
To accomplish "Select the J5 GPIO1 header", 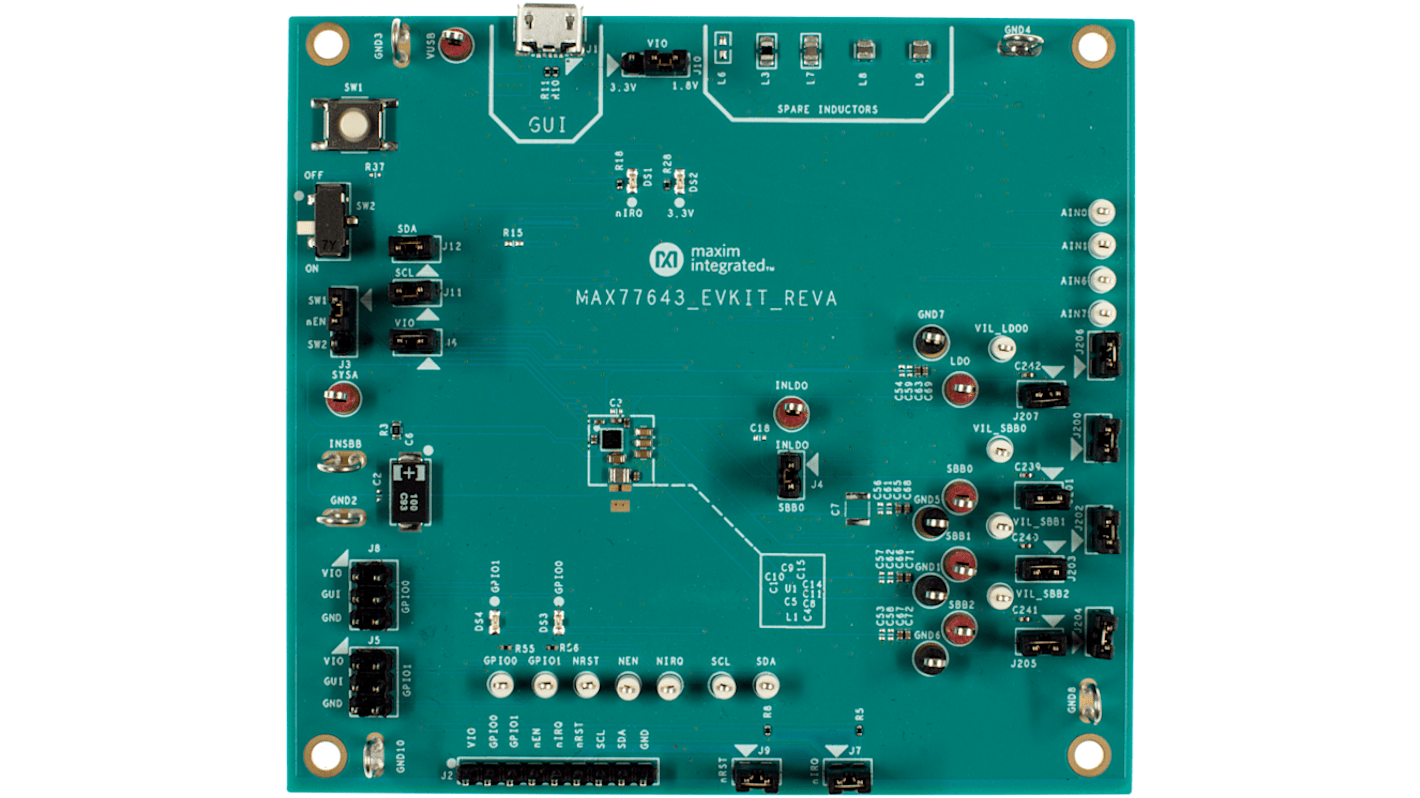I will click(x=372, y=682).
